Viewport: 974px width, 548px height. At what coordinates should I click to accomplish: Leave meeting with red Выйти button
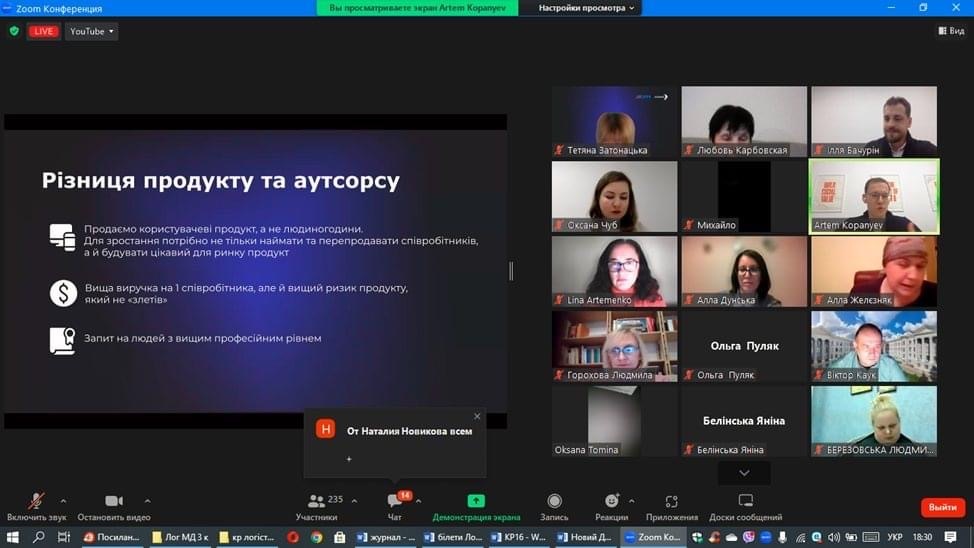point(942,507)
